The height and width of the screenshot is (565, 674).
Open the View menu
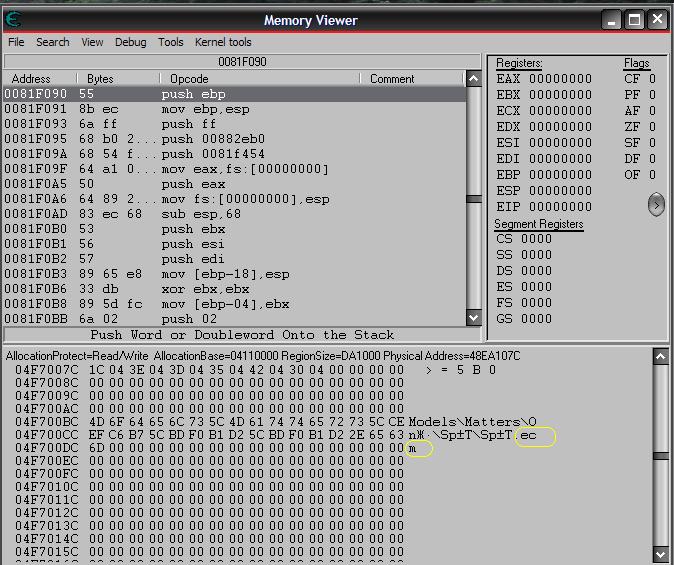point(92,42)
